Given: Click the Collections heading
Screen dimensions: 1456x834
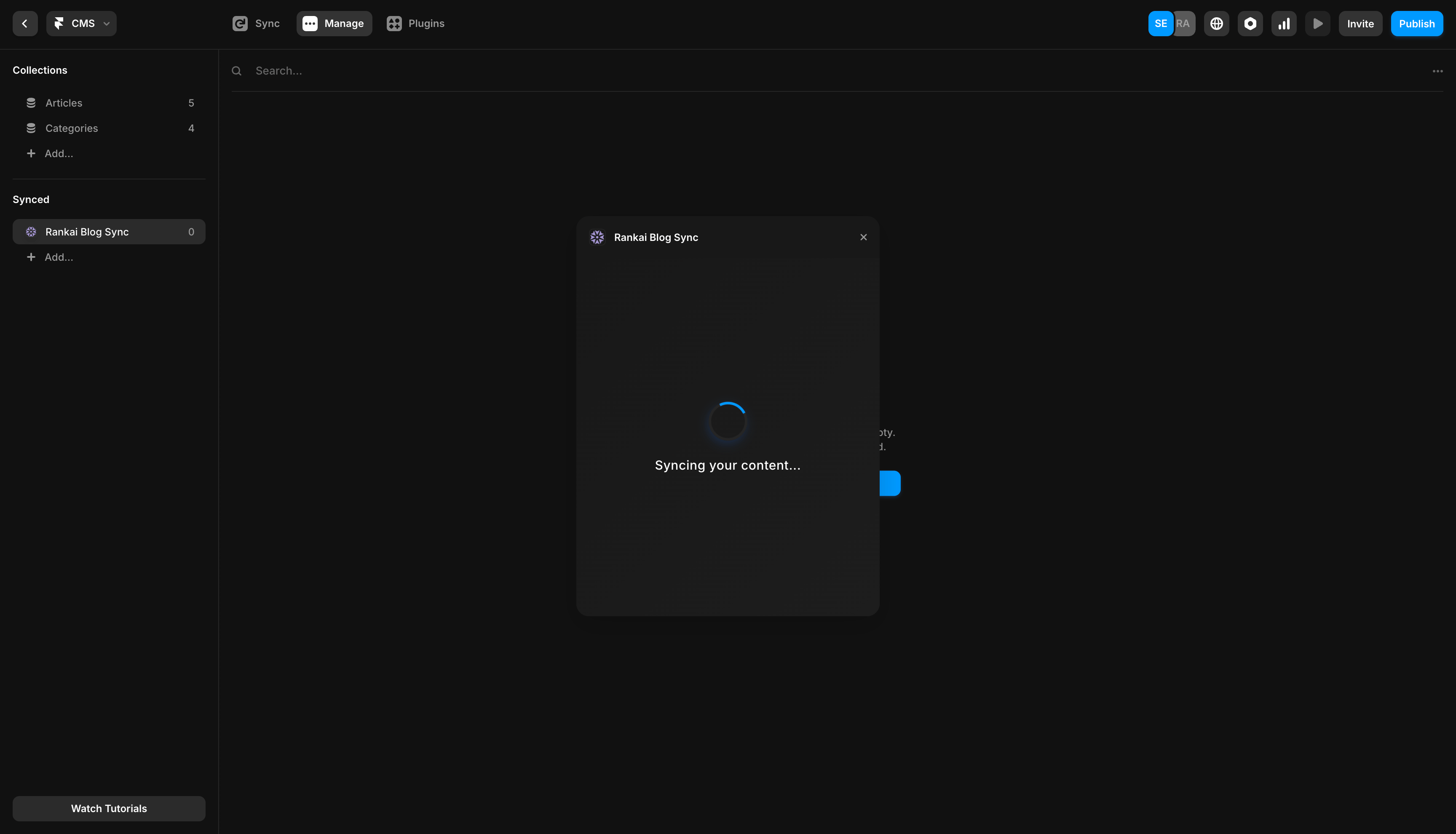Looking at the screenshot, I should [x=40, y=70].
